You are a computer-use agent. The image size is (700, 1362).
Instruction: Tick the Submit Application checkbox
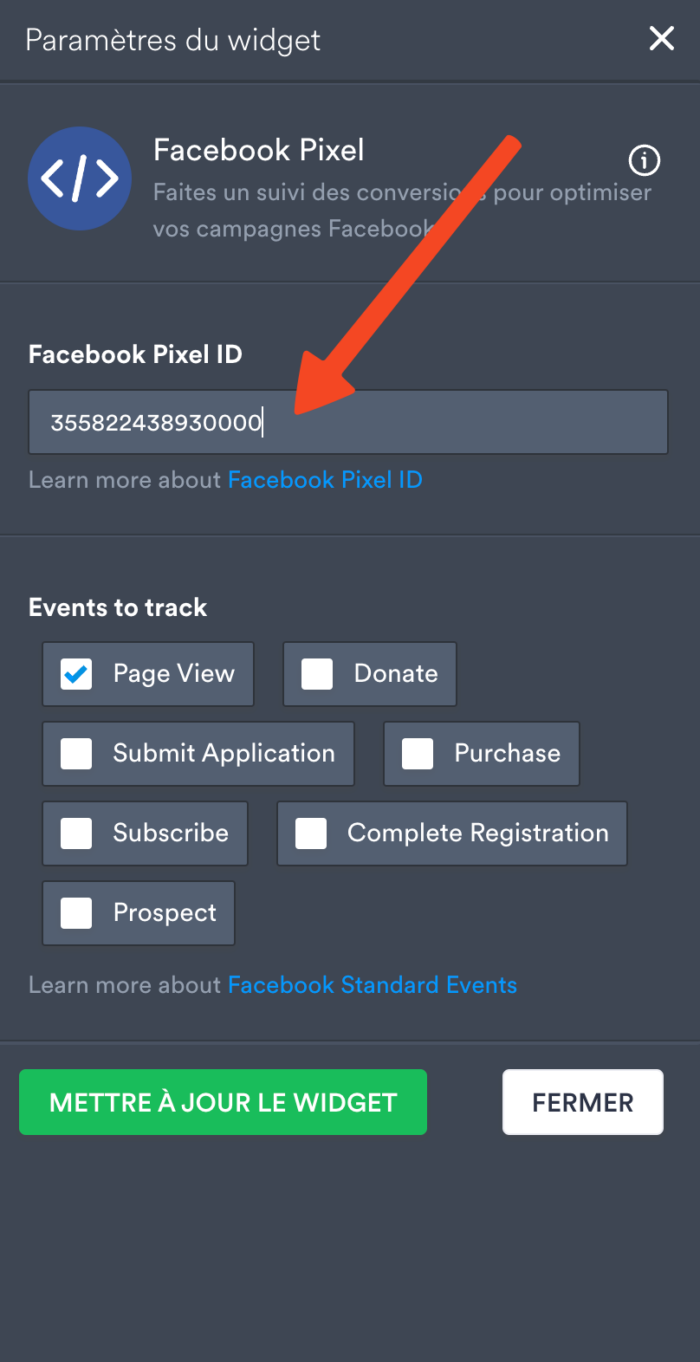click(77, 753)
